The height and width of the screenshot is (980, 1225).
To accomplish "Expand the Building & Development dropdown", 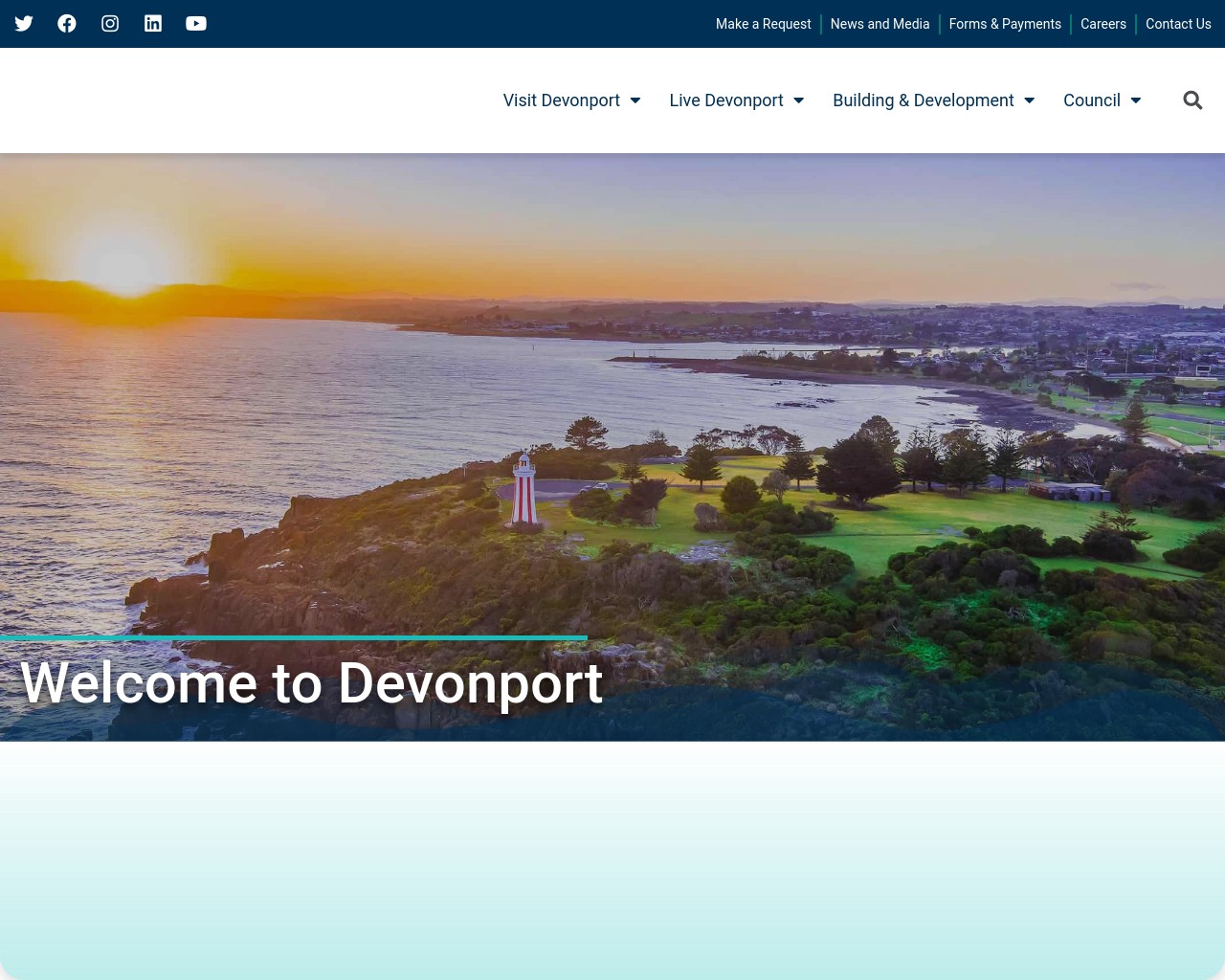I will pyautogui.click(x=924, y=100).
